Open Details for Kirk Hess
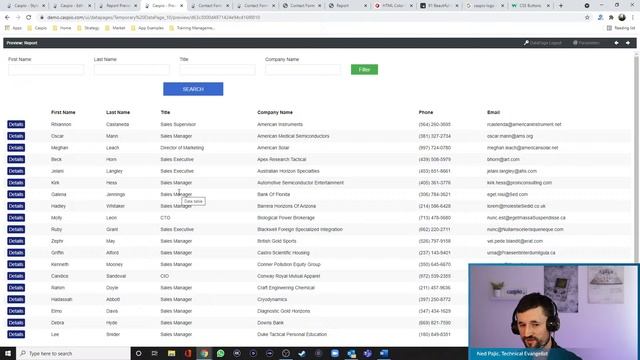 16,182
